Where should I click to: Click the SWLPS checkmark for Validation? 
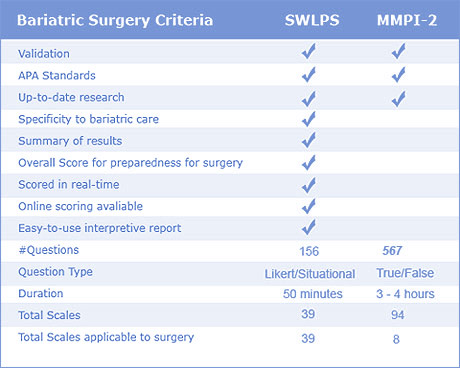pyautogui.click(x=309, y=51)
